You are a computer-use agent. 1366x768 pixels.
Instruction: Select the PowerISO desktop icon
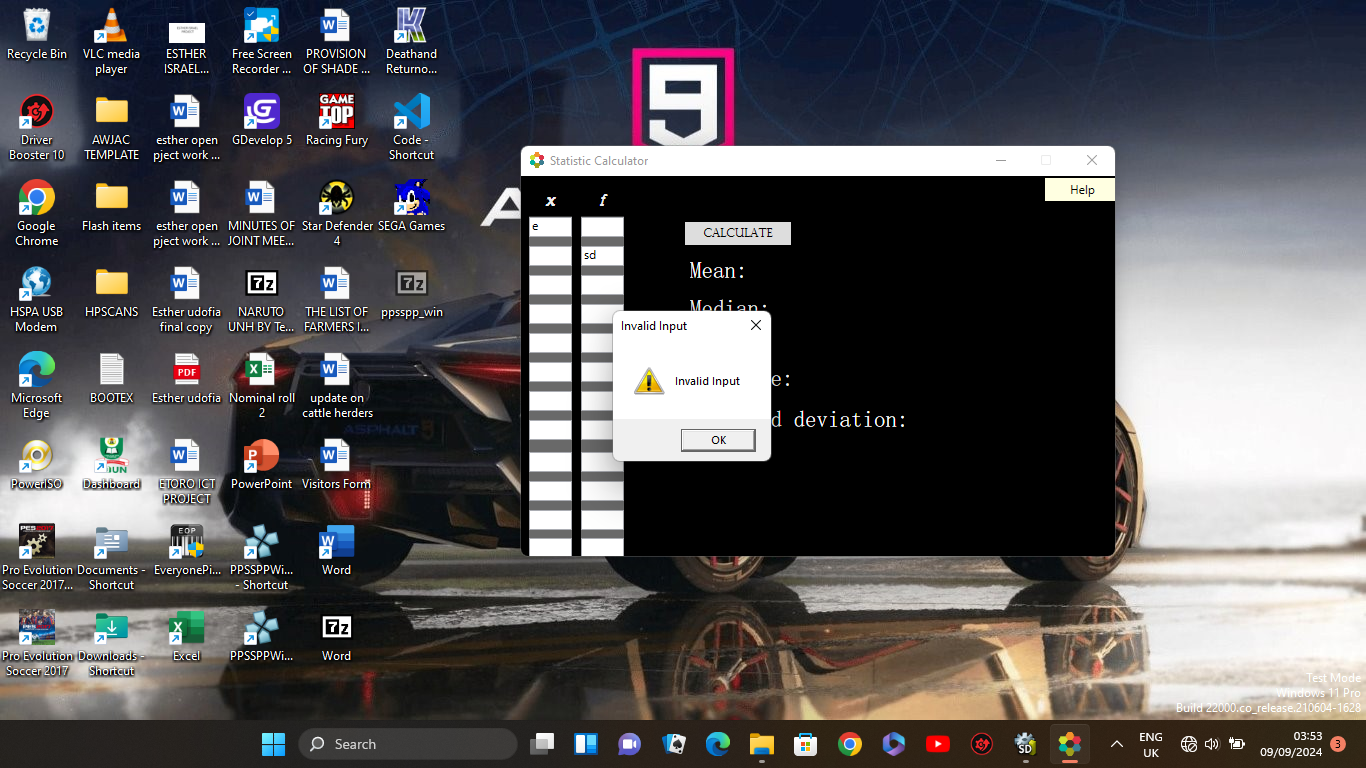point(37,464)
